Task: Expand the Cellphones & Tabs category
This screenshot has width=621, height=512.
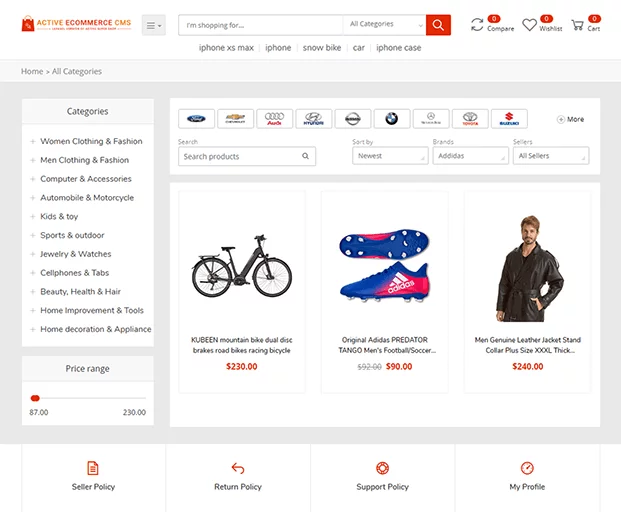Action: pos(33,273)
